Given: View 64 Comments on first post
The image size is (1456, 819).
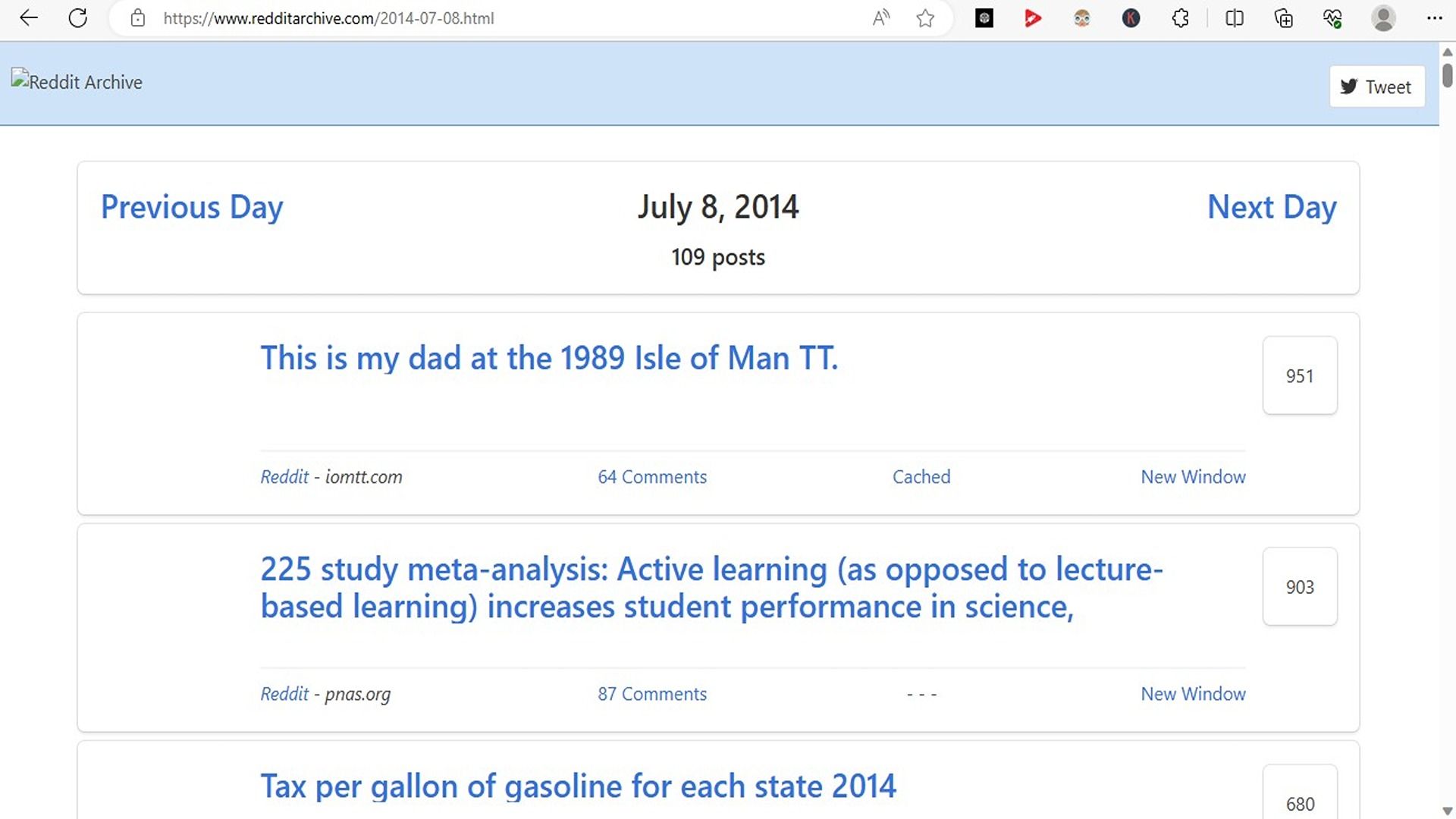Looking at the screenshot, I should click(x=651, y=477).
